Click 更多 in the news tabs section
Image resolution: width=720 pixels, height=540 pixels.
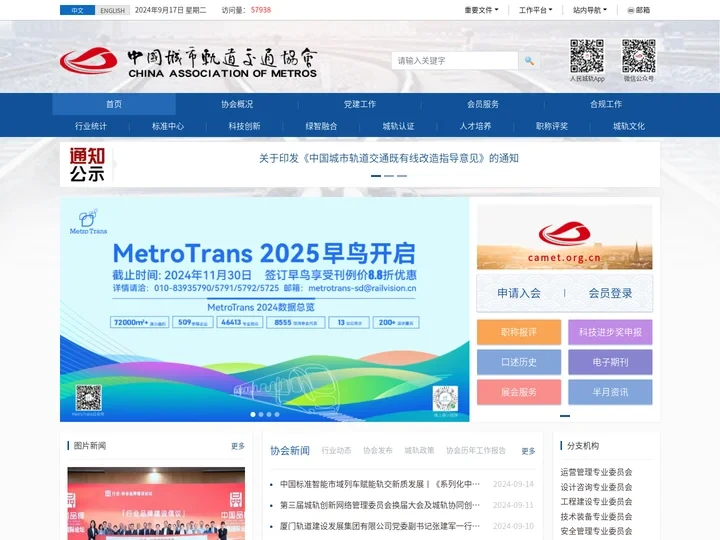click(x=529, y=451)
